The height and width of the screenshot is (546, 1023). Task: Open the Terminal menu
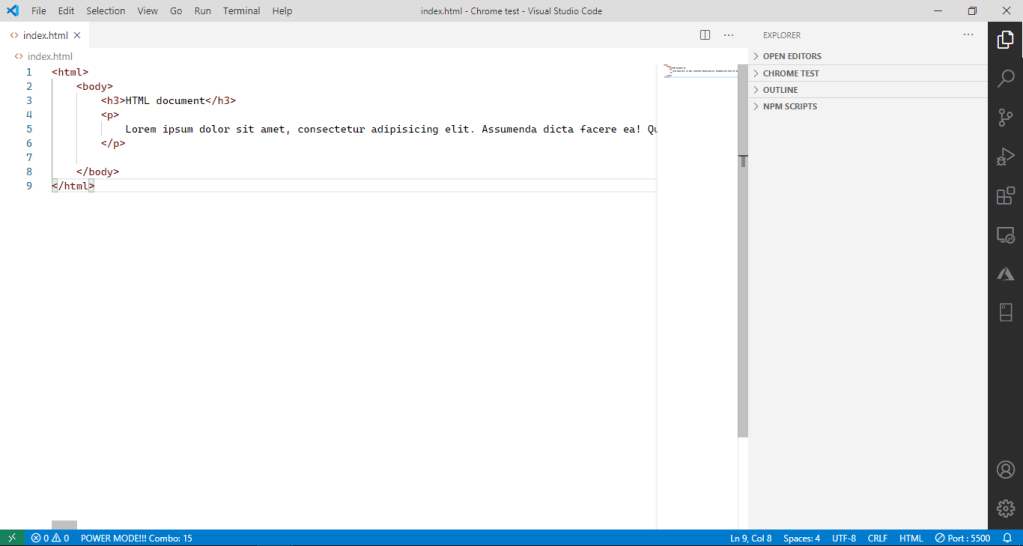coord(241,11)
